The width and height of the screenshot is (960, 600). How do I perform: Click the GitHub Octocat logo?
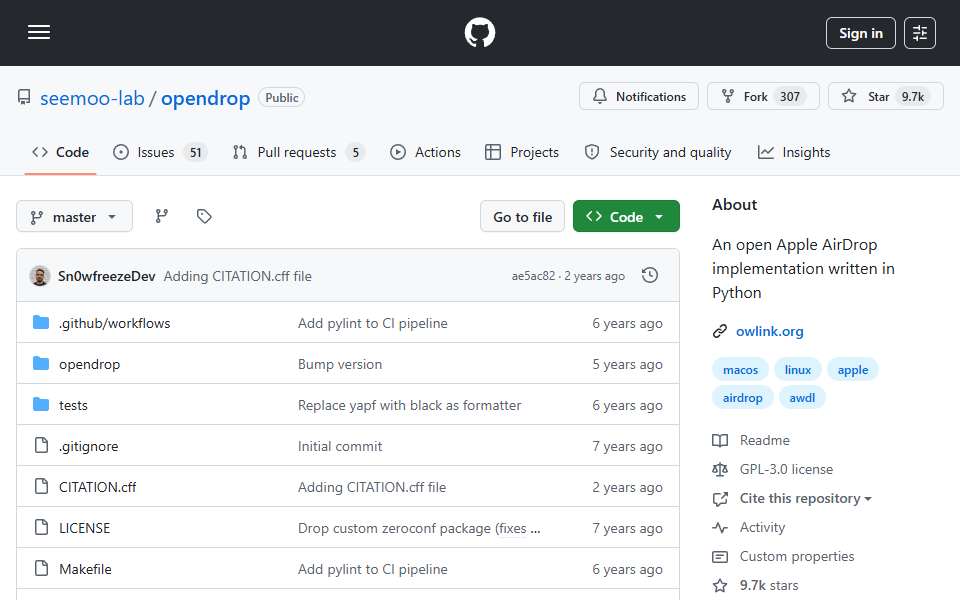(x=479, y=32)
